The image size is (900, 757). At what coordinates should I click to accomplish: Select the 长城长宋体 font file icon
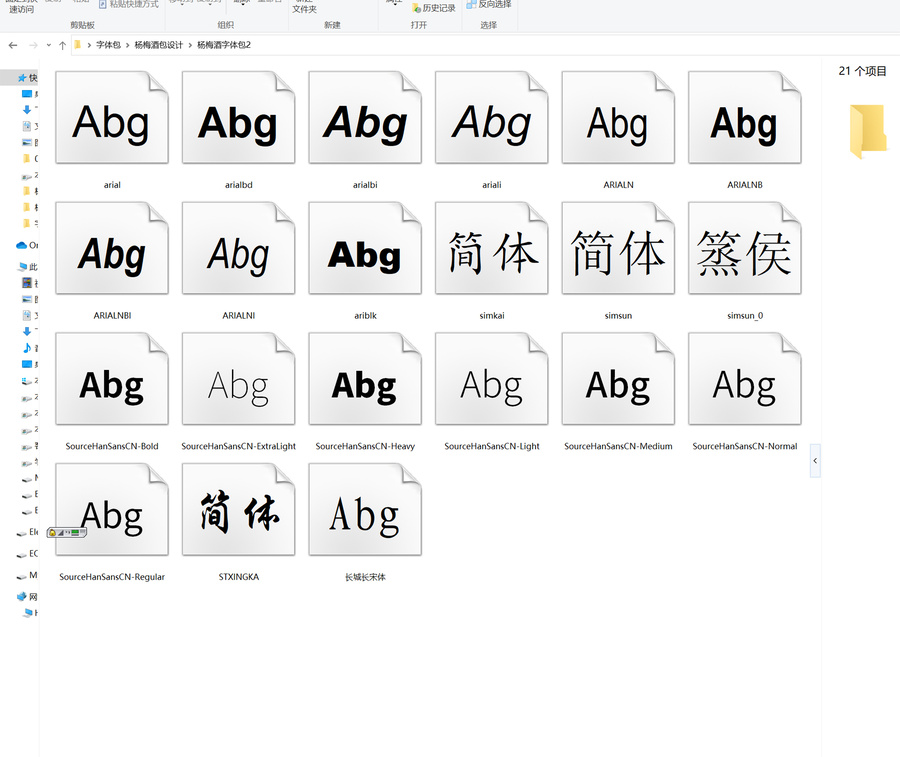click(365, 510)
